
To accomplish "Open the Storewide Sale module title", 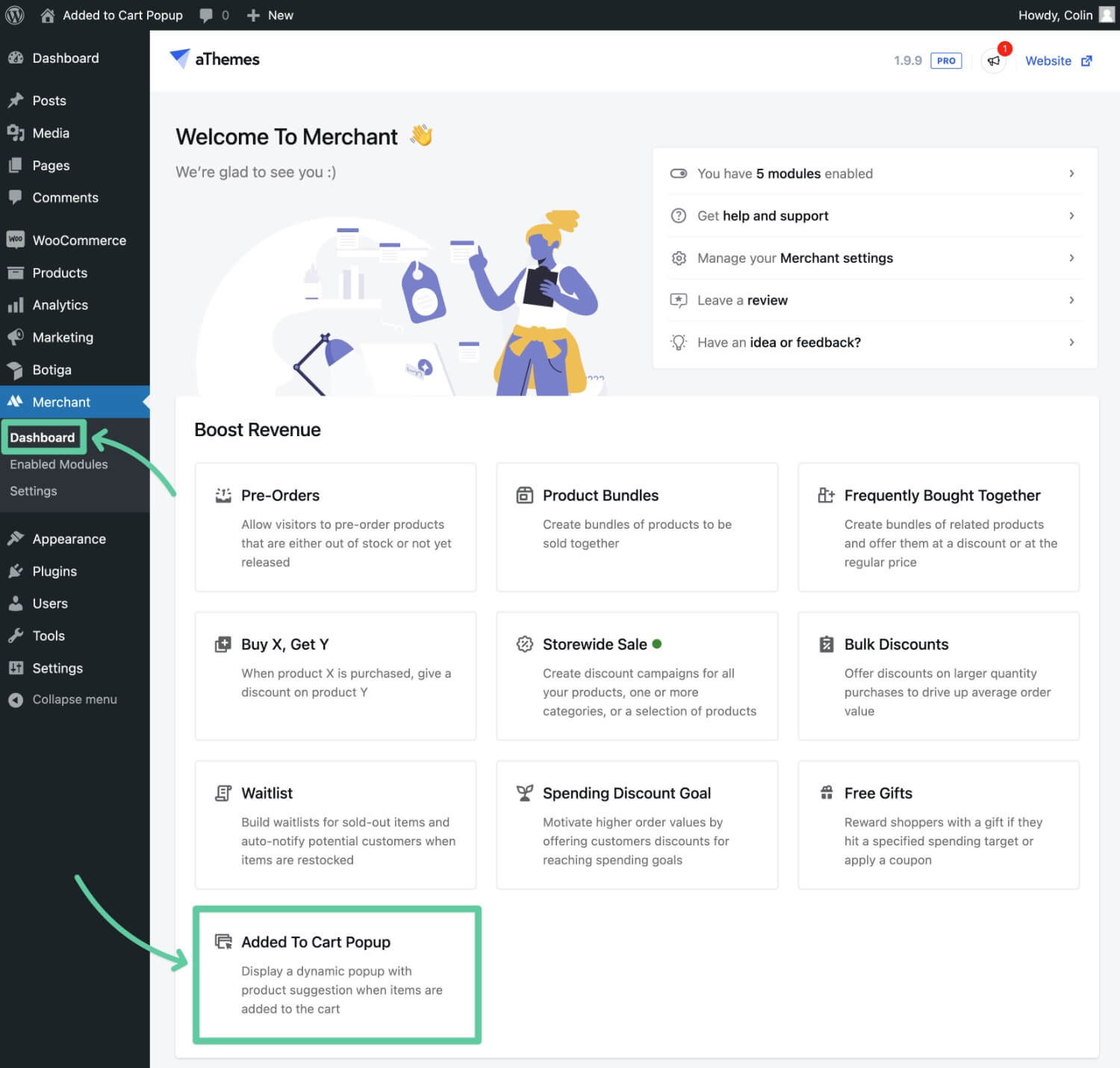I will [x=594, y=644].
